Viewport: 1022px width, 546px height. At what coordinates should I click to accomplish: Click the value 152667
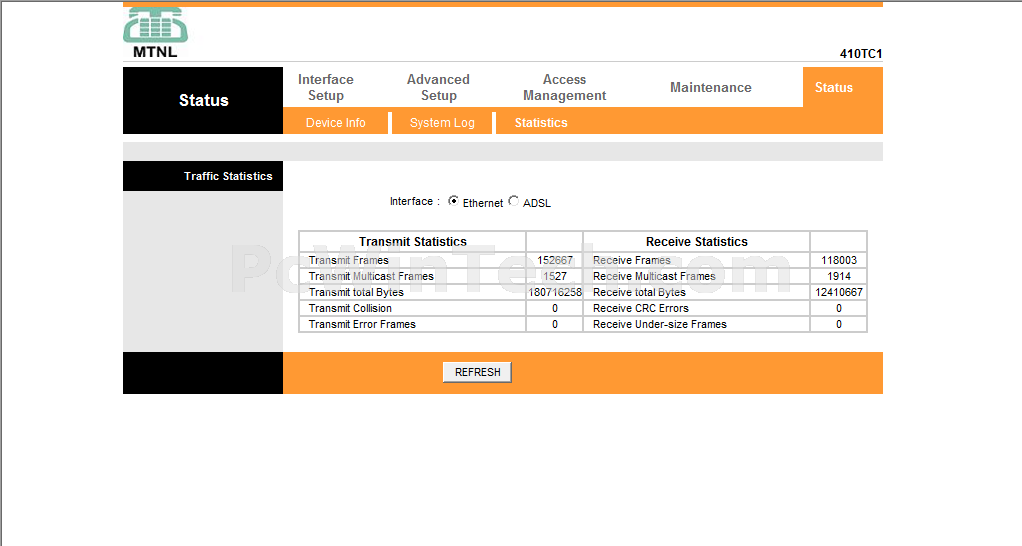tap(555, 260)
